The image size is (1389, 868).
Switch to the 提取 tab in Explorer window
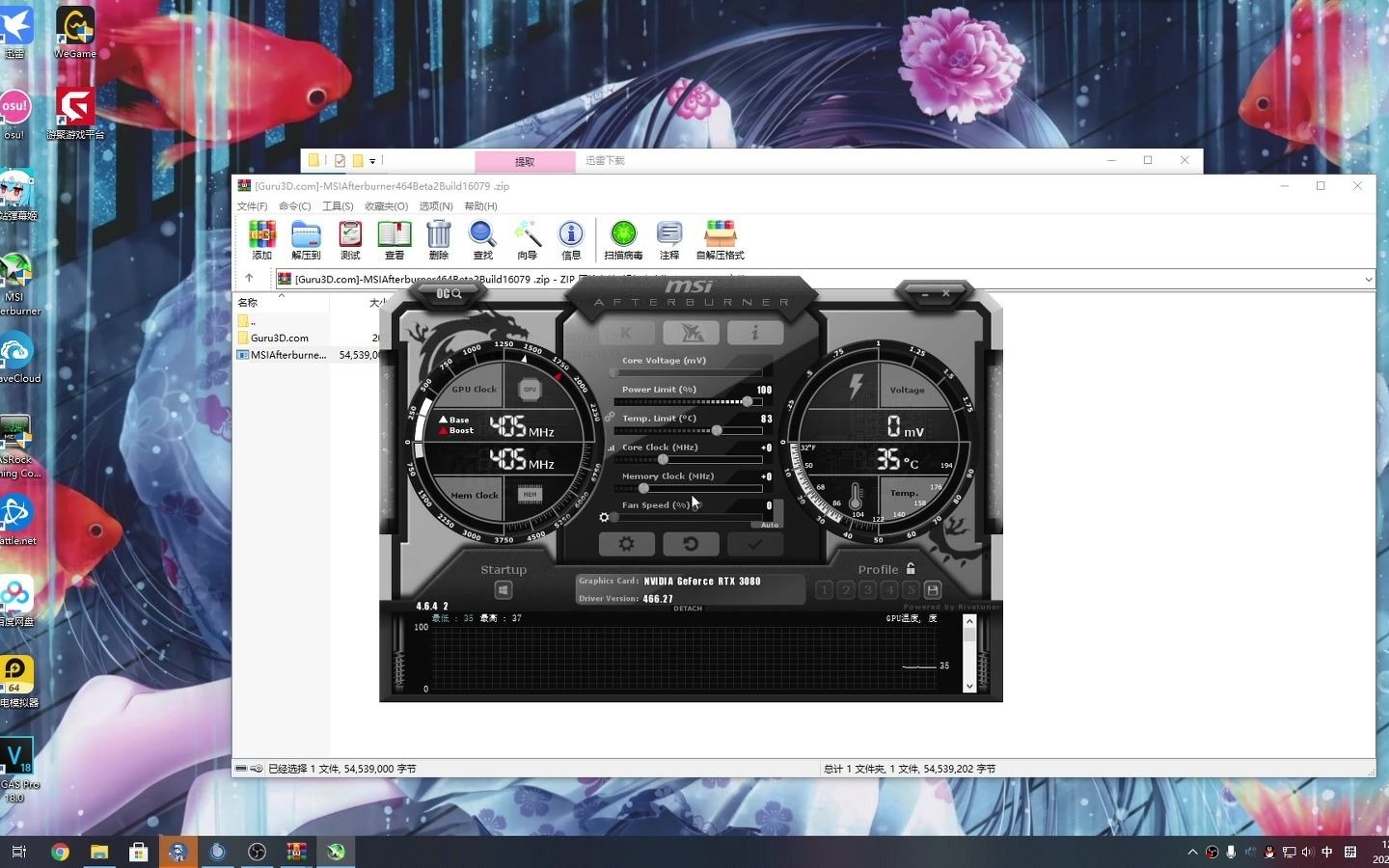point(525,161)
